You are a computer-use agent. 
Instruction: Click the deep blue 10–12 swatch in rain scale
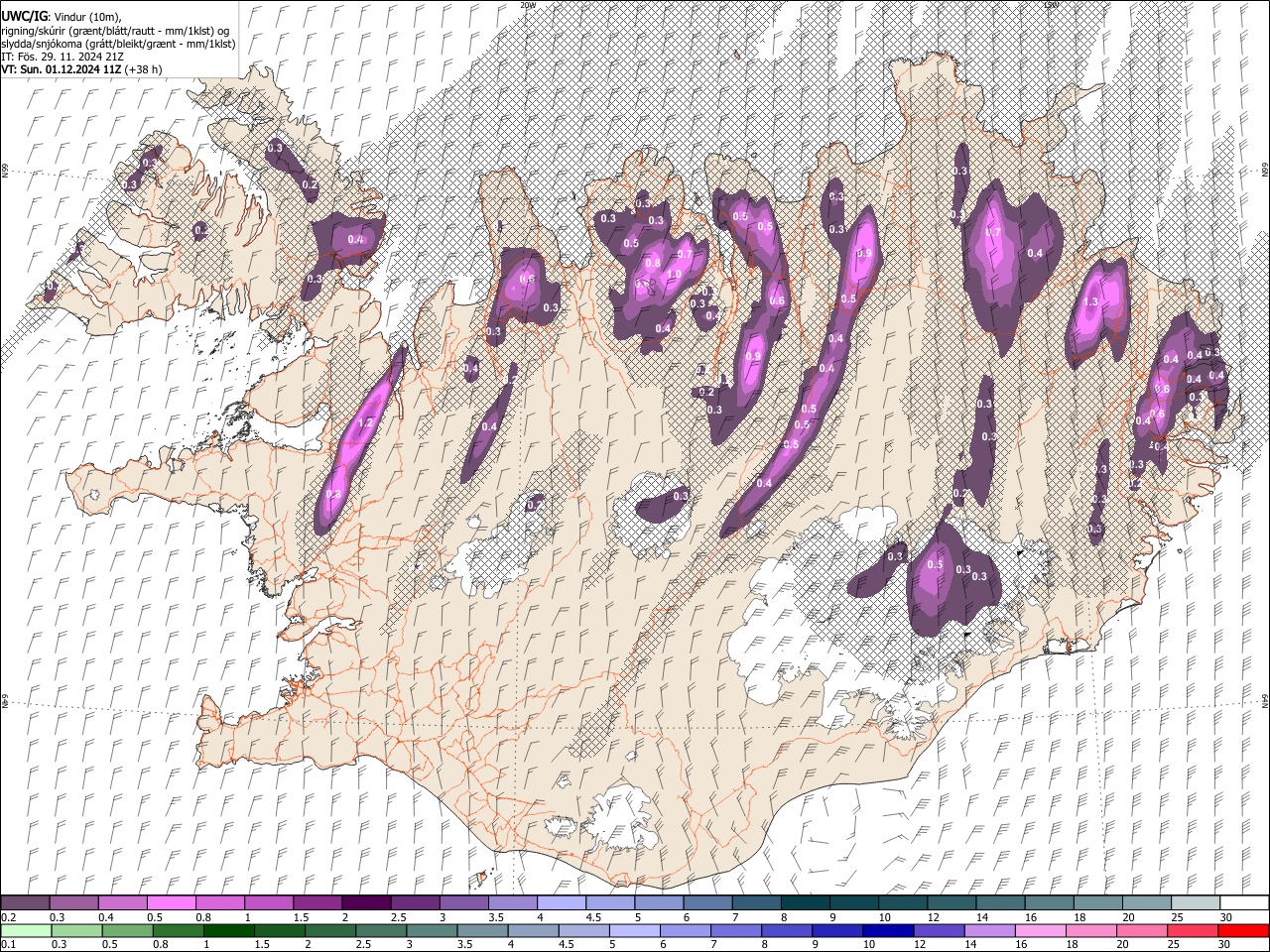click(890, 930)
